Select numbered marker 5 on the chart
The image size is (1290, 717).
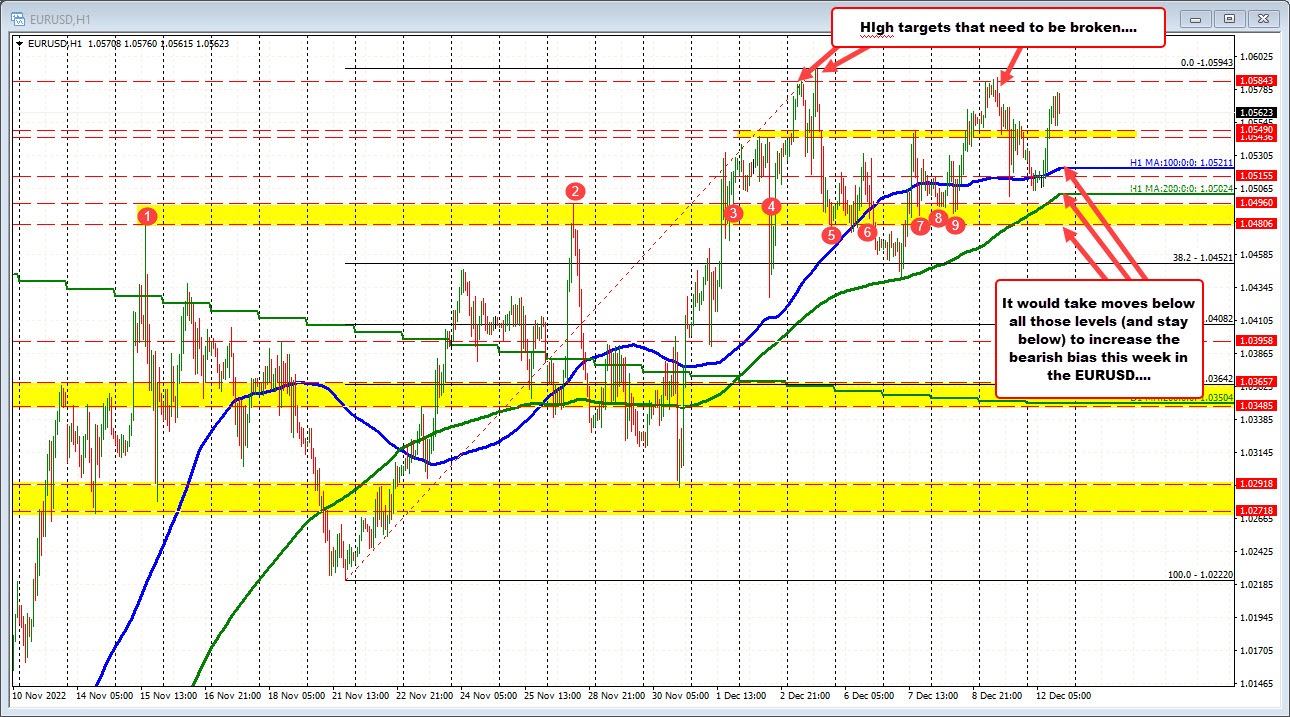[x=831, y=234]
